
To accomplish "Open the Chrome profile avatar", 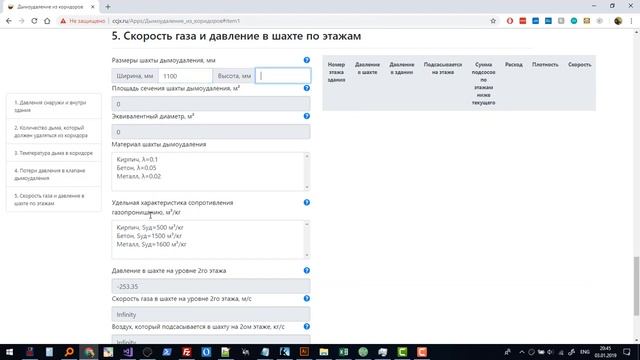I will pyautogui.click(x=618, y=21).
